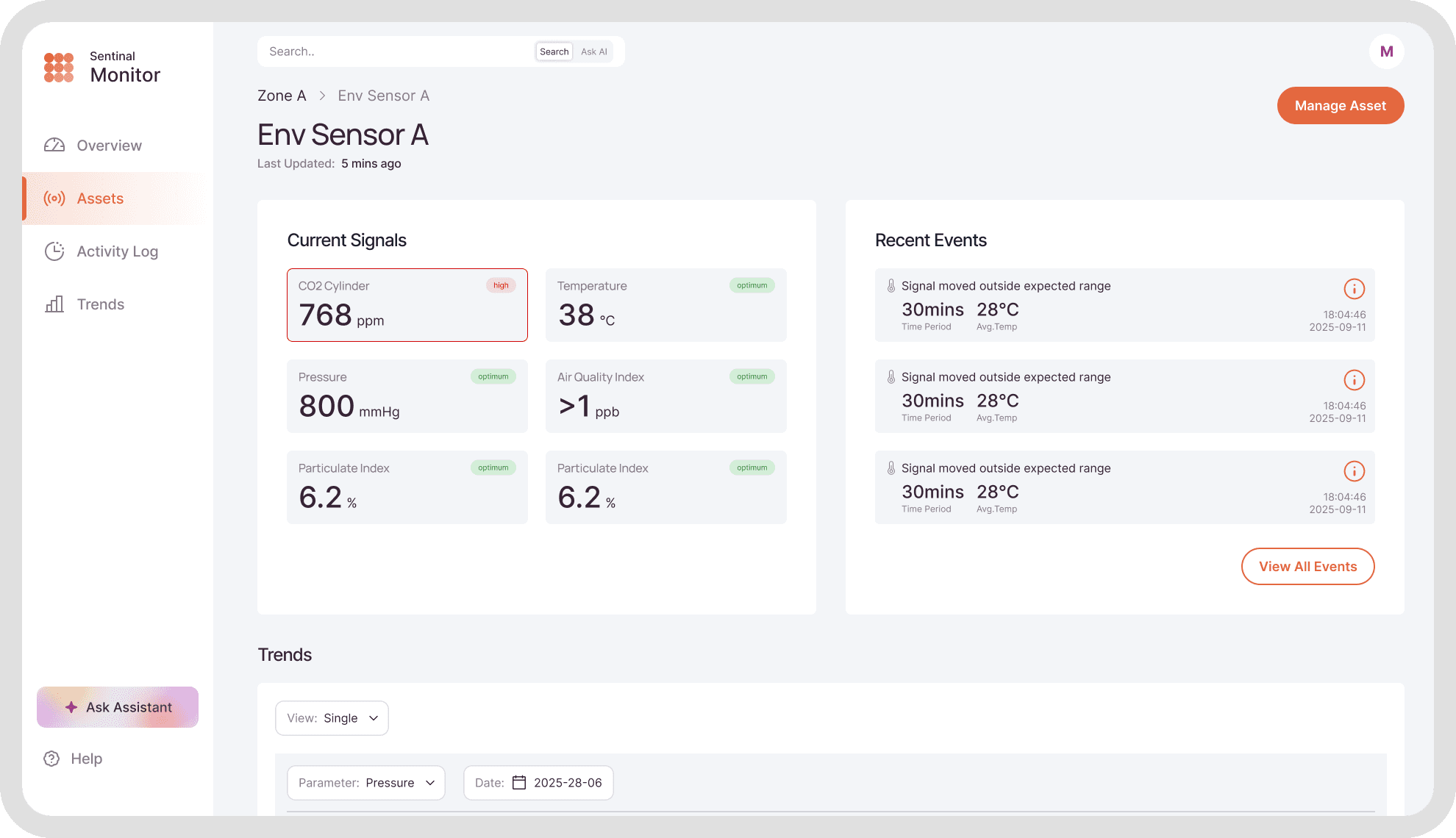The height and width of the screenshot is (838, 1456).
Task: Click the Help question mark icon
Action: click(51, 759)
